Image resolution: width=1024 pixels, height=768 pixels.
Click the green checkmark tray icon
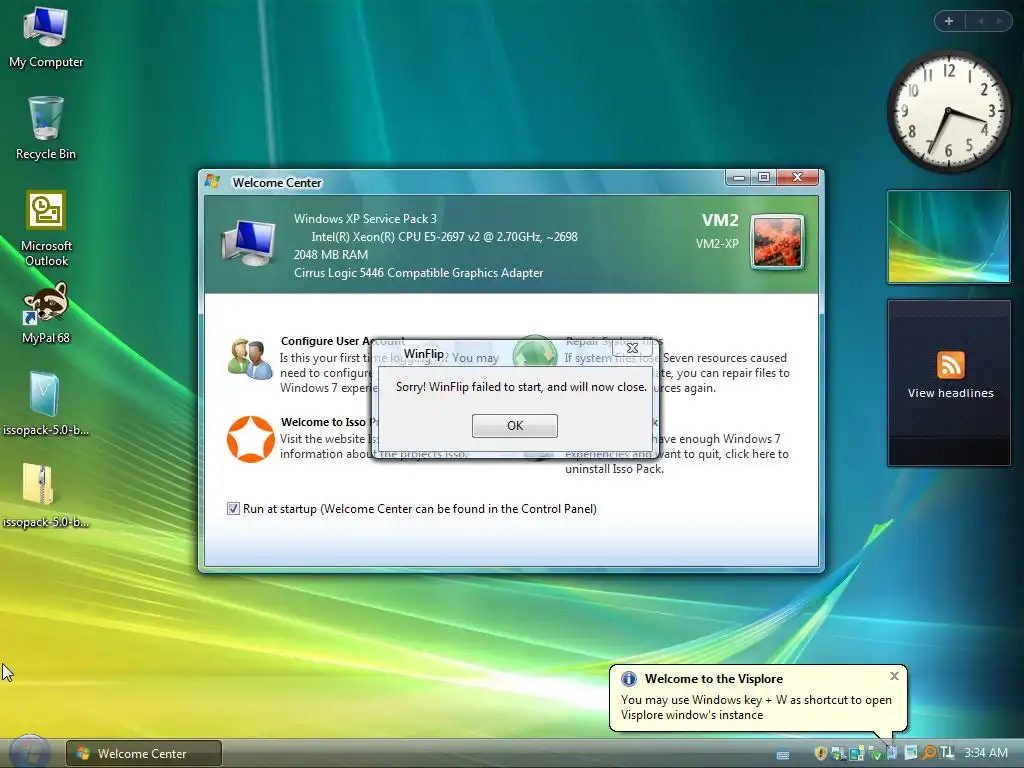(x=876, y=753)
